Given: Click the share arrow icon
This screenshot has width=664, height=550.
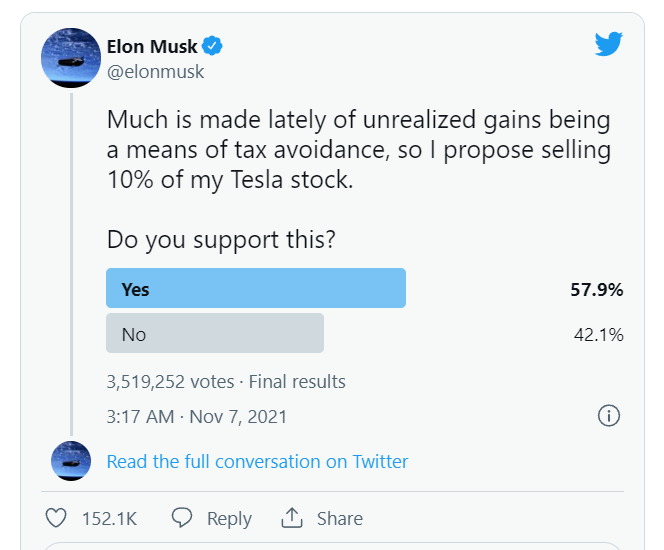Looking at the screenshot, I should [292, 518].
